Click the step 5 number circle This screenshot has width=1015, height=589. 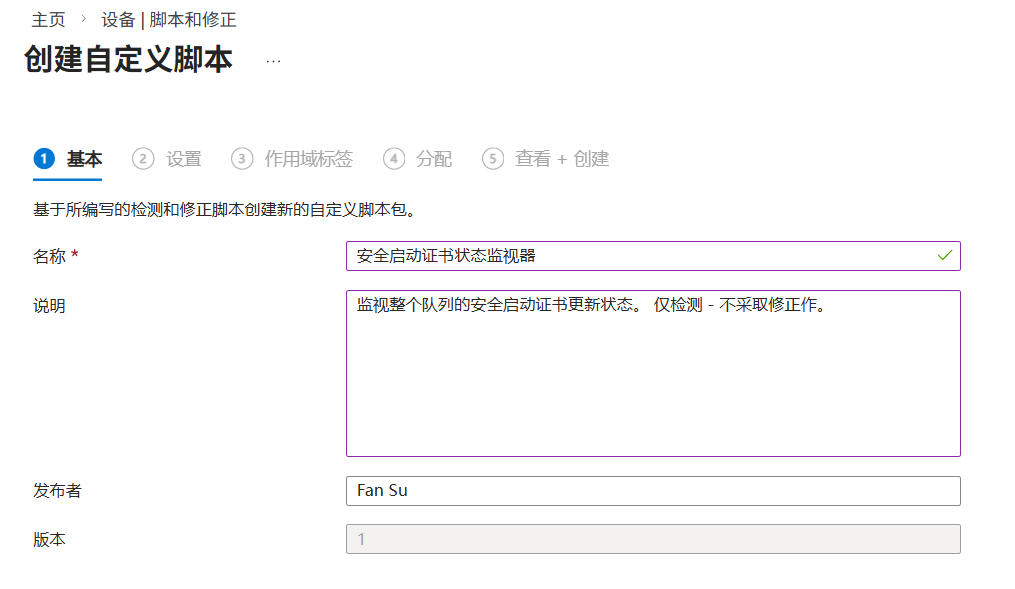493,159
